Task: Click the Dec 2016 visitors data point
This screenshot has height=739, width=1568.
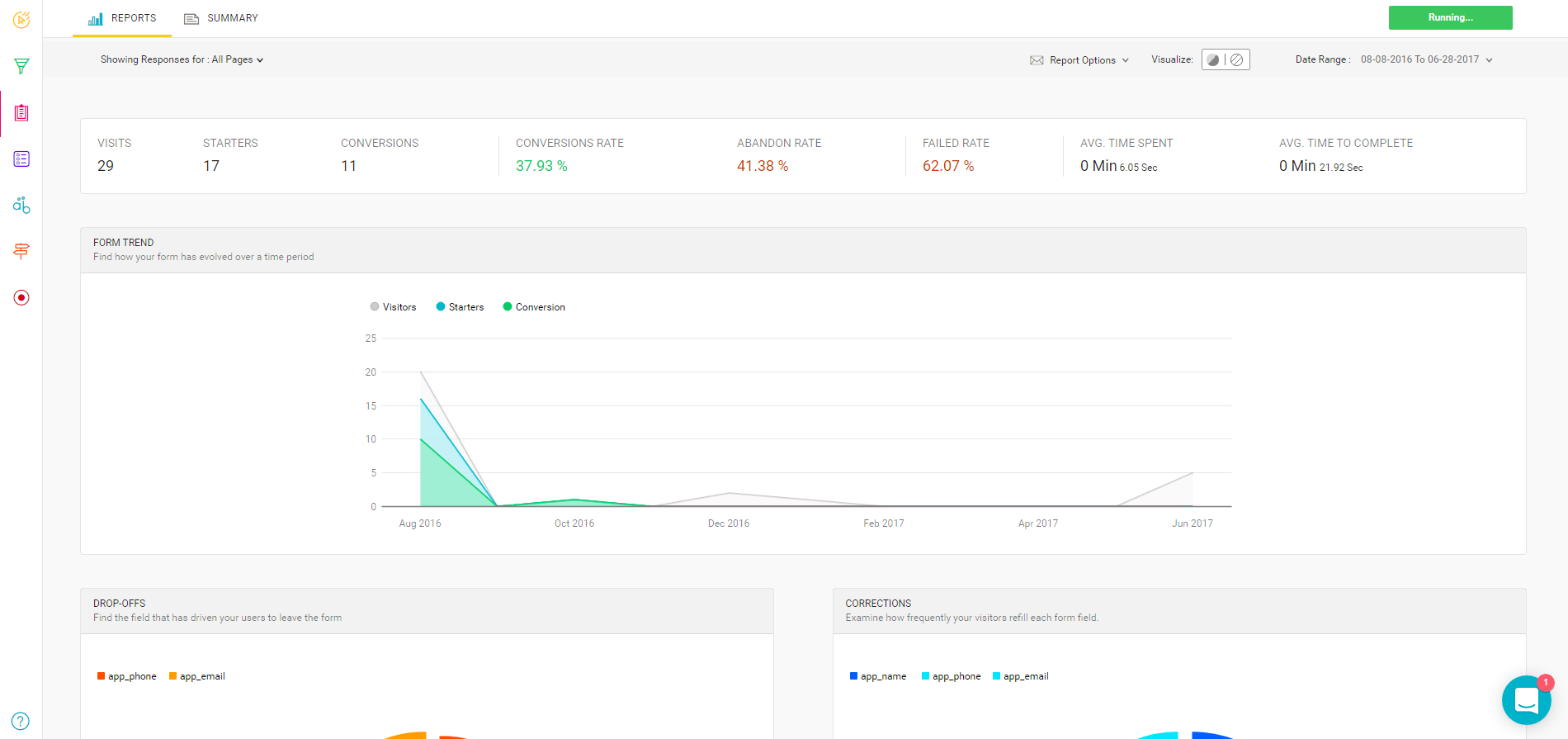Action: pos(729,493)
